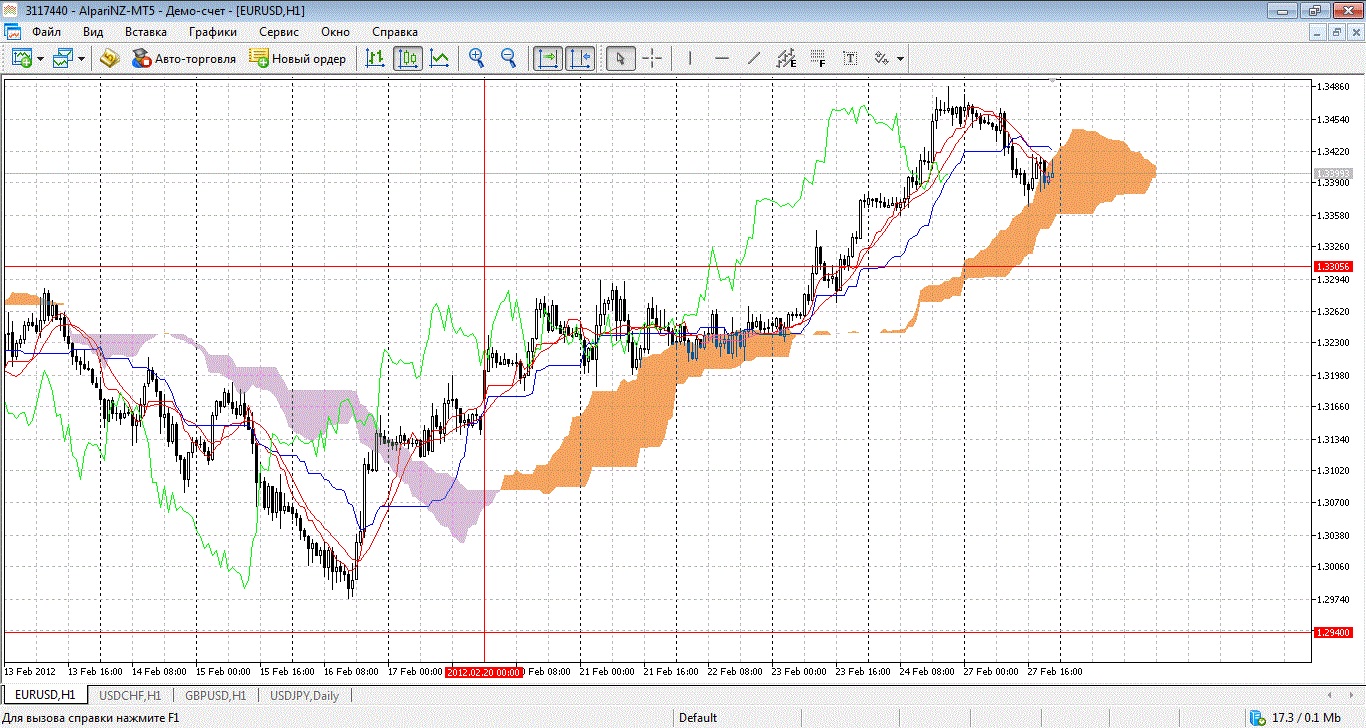The width and height of the screenshot is (1366, 728).
Task: Select the trendline drawing tool
Action: pos(754,59)
